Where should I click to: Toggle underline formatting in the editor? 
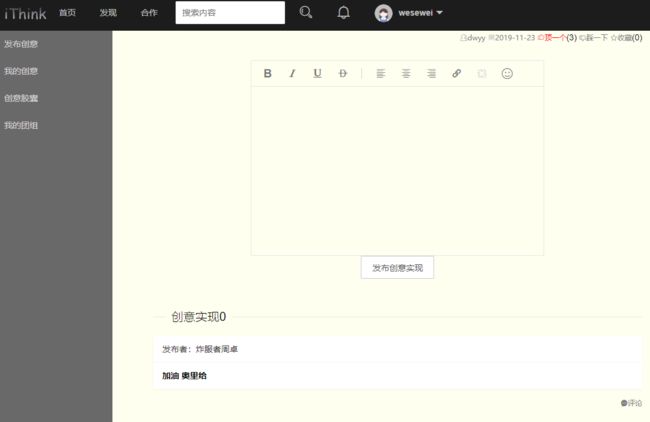317,73
